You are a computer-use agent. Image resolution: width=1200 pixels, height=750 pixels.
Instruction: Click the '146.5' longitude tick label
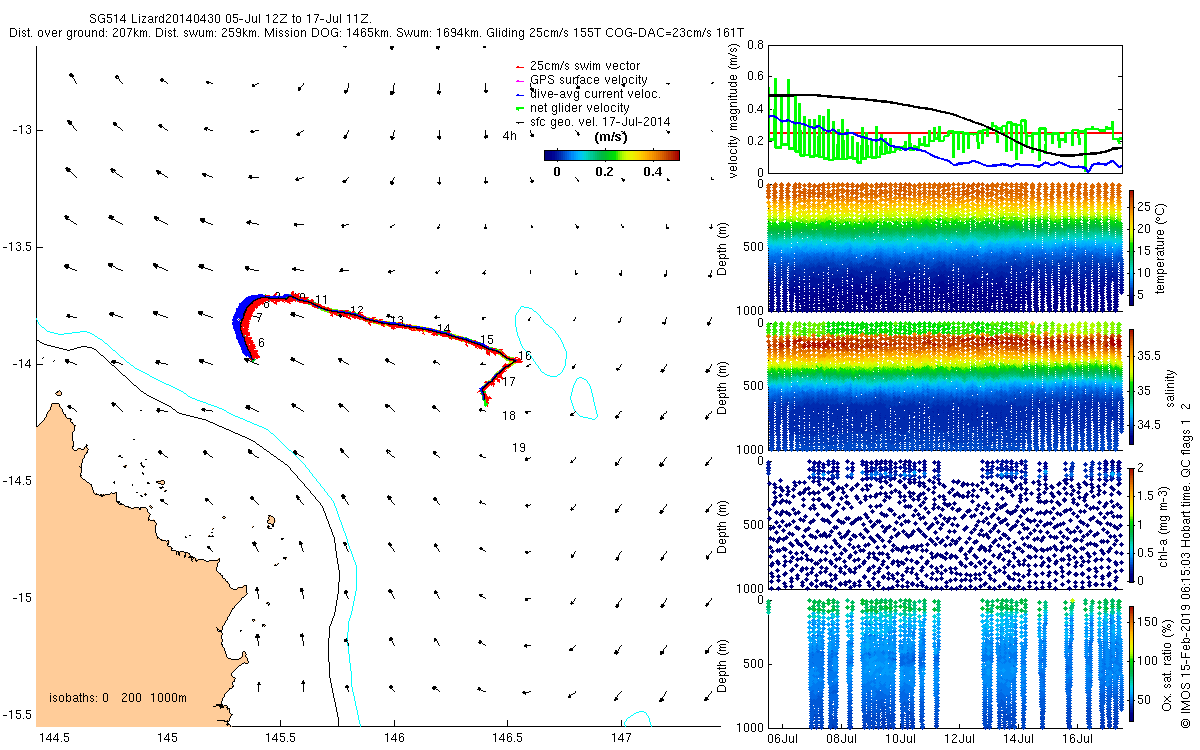click(x=508, y=739)
